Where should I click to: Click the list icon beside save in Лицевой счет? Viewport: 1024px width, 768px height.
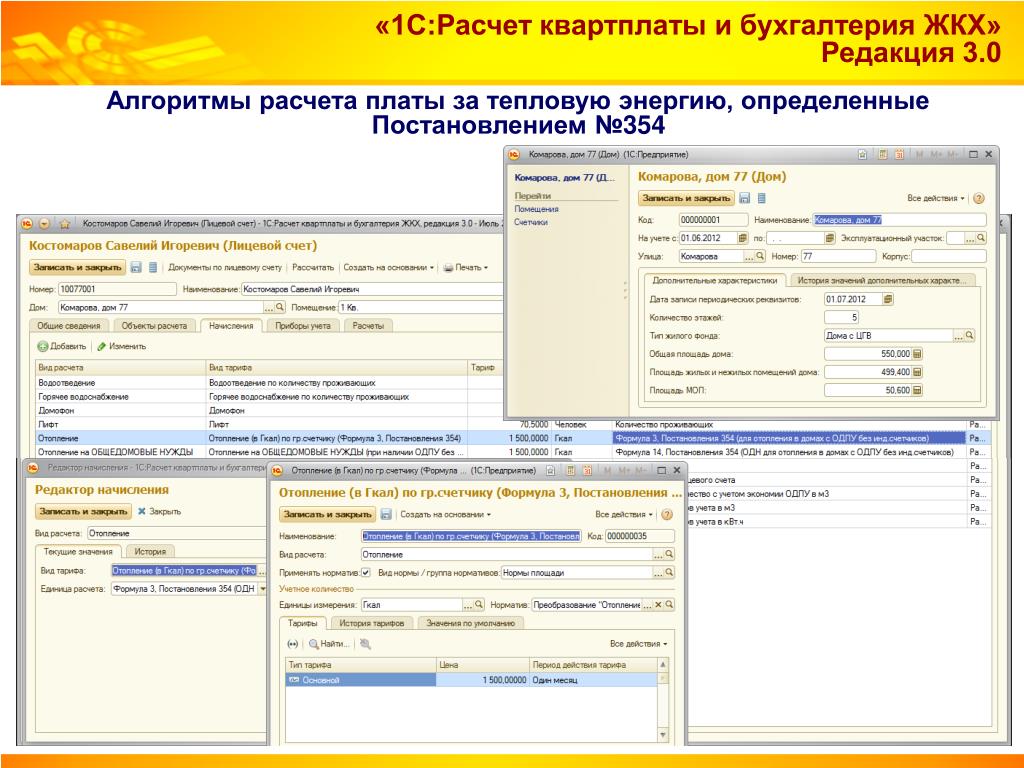pos(153,267)
